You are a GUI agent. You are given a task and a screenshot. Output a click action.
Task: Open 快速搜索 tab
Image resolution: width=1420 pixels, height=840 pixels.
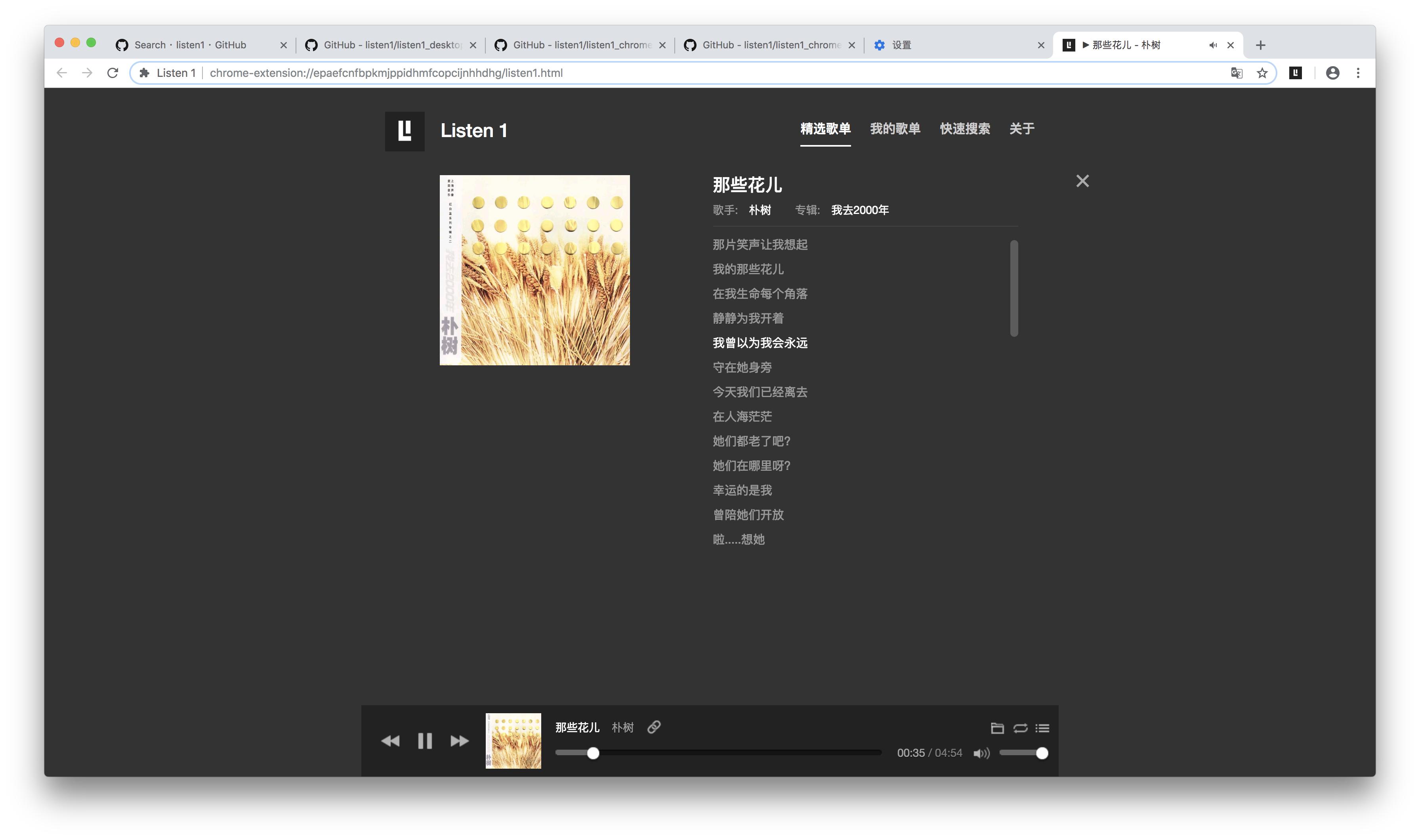pyautogui.click(x=965, y=129)
